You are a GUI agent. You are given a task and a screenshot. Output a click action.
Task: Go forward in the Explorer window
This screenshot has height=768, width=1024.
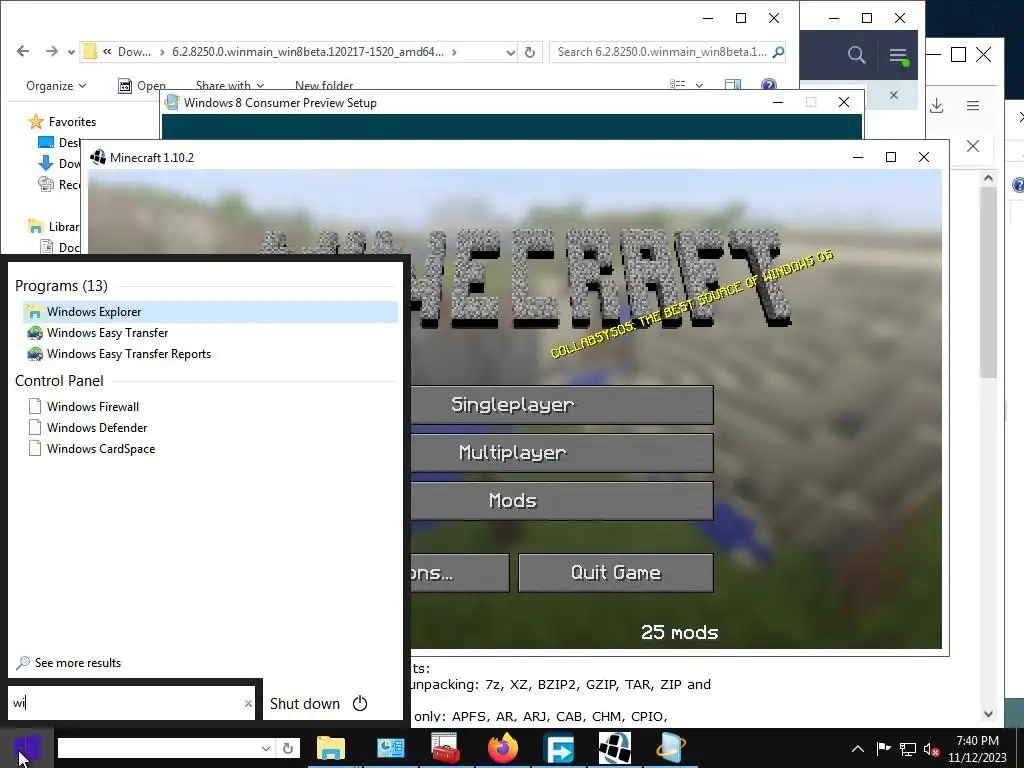pyautogui.click(x=52, y=52)
